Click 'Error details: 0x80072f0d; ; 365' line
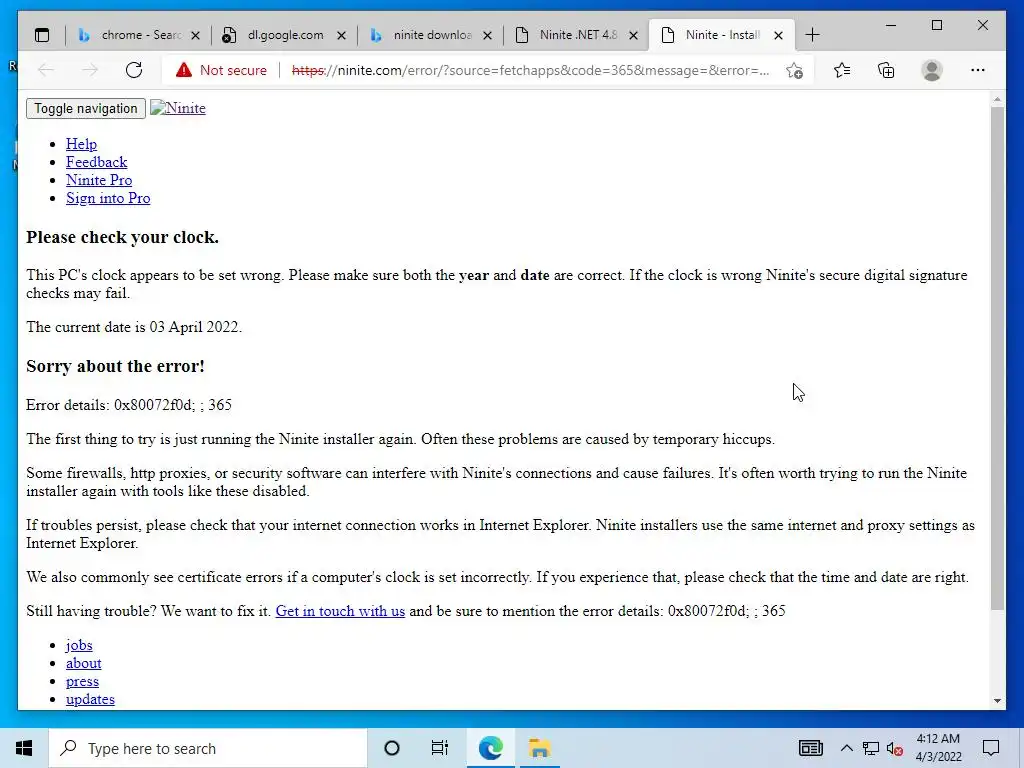 pos(129,405)
